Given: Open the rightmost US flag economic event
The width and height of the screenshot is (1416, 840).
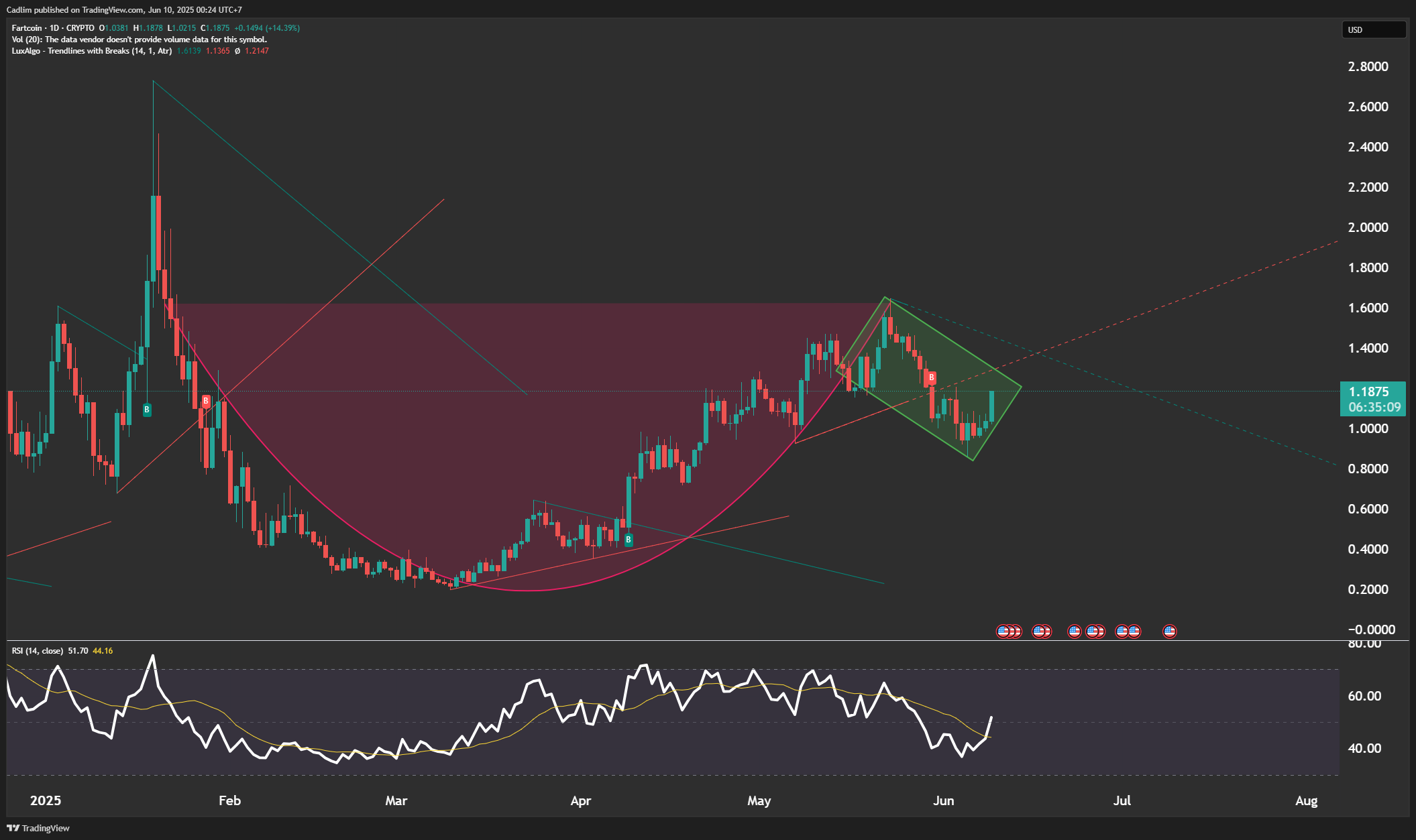Looking at the screenshot, I should point(1170,631).
